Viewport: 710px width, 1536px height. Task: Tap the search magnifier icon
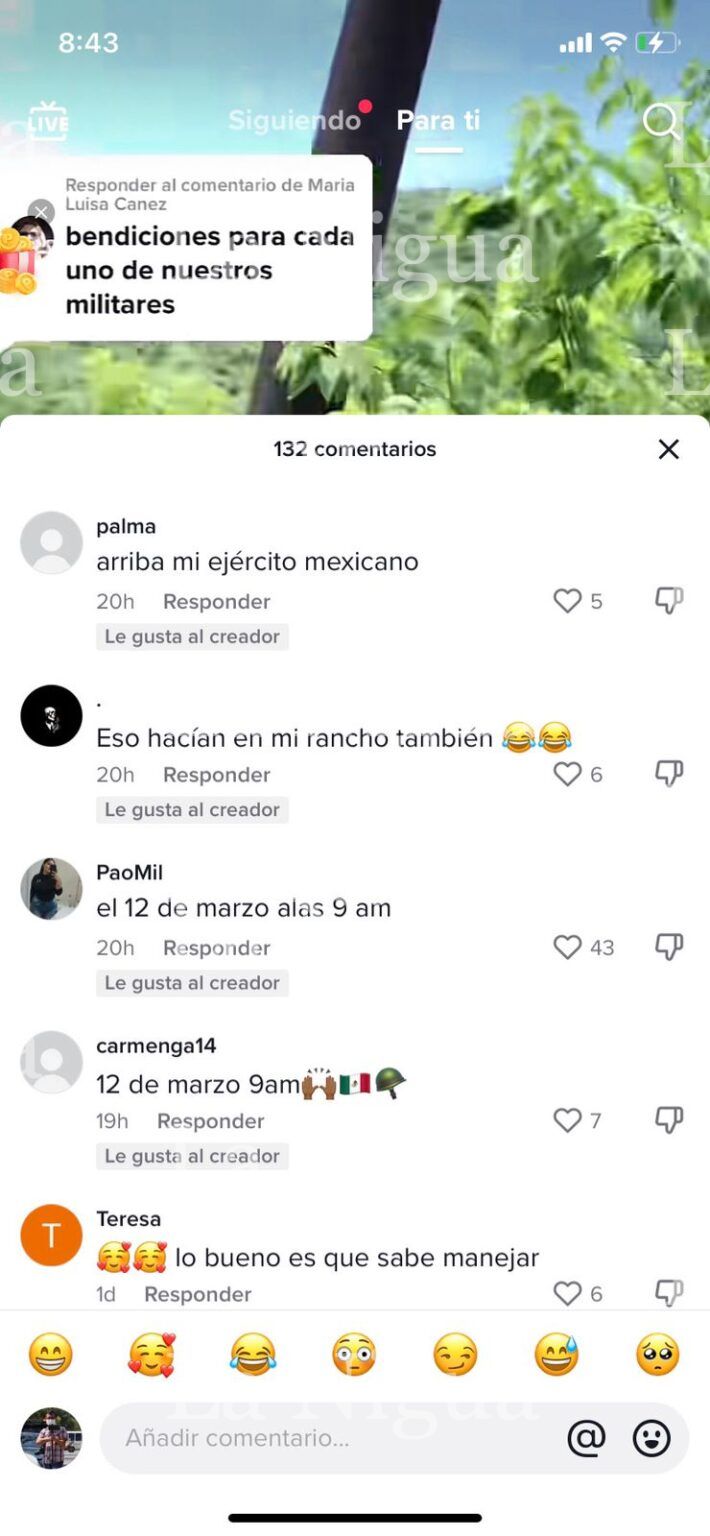coord(661,122)
